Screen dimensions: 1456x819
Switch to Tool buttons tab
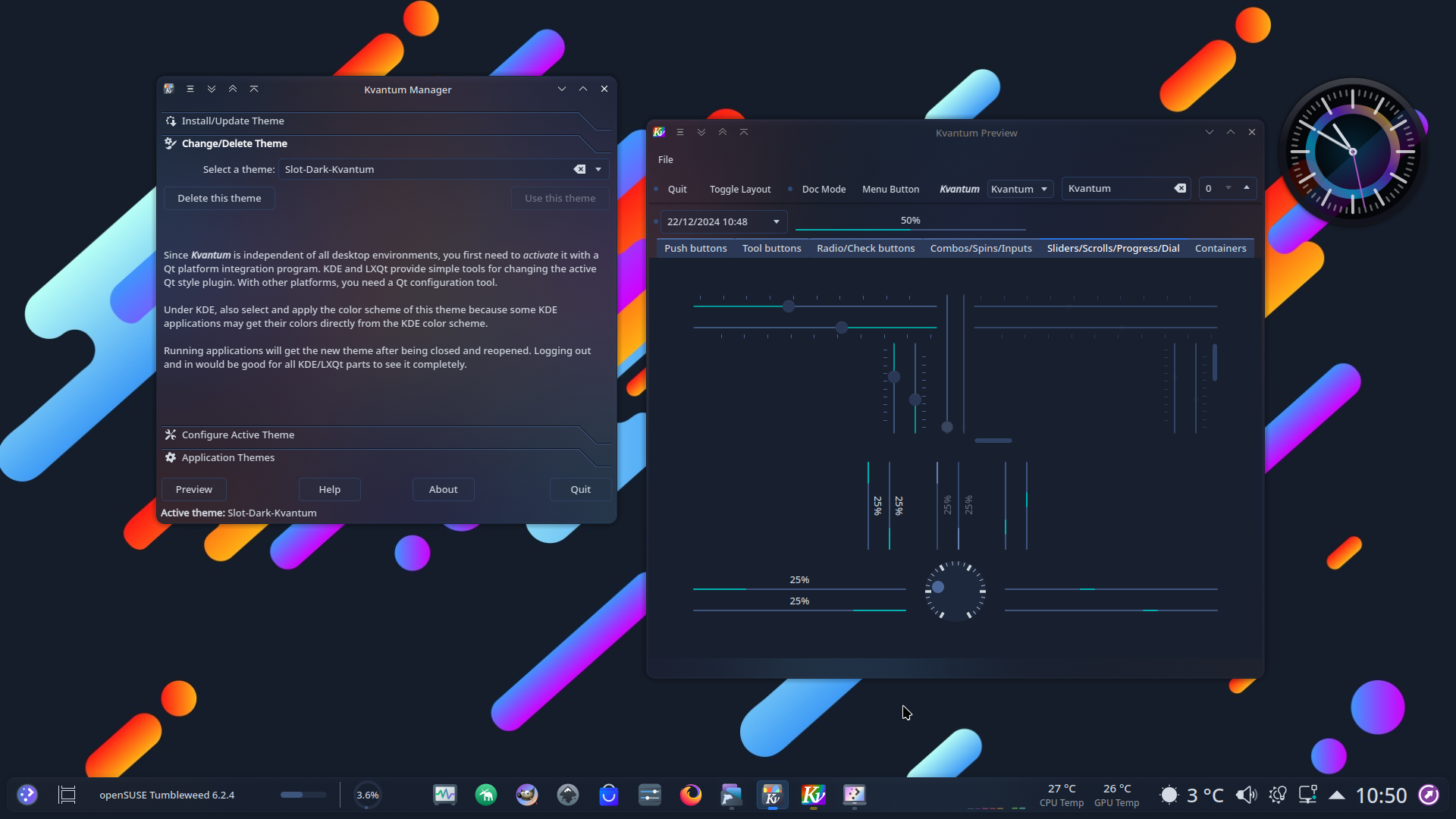(x=771, y=248)
